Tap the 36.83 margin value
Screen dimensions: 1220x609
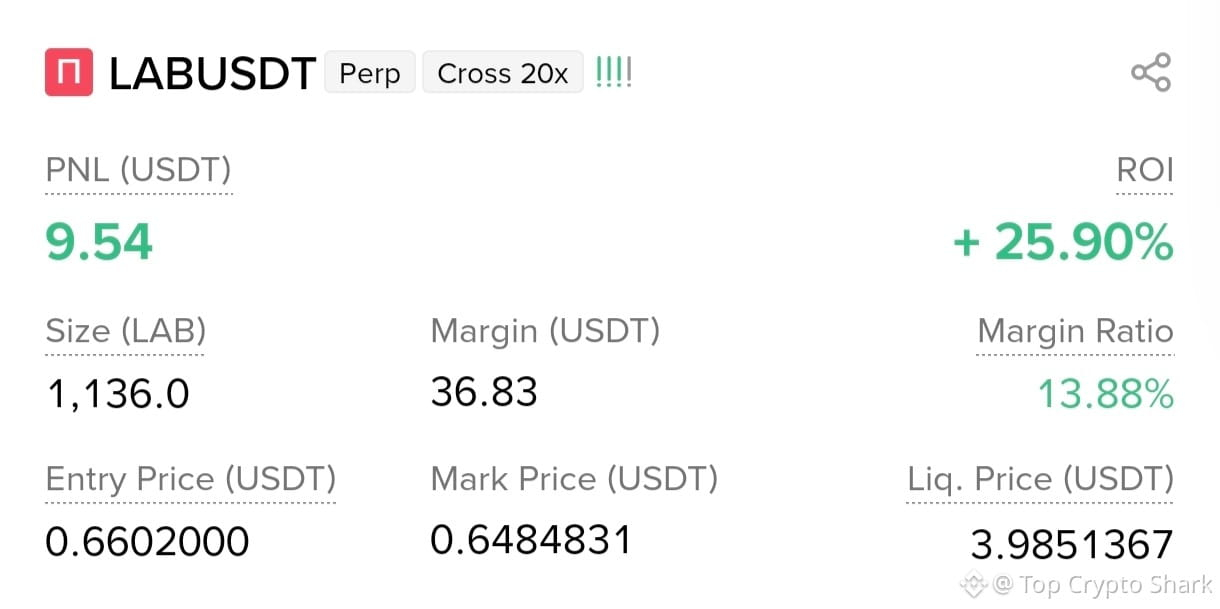coord(484,391)
